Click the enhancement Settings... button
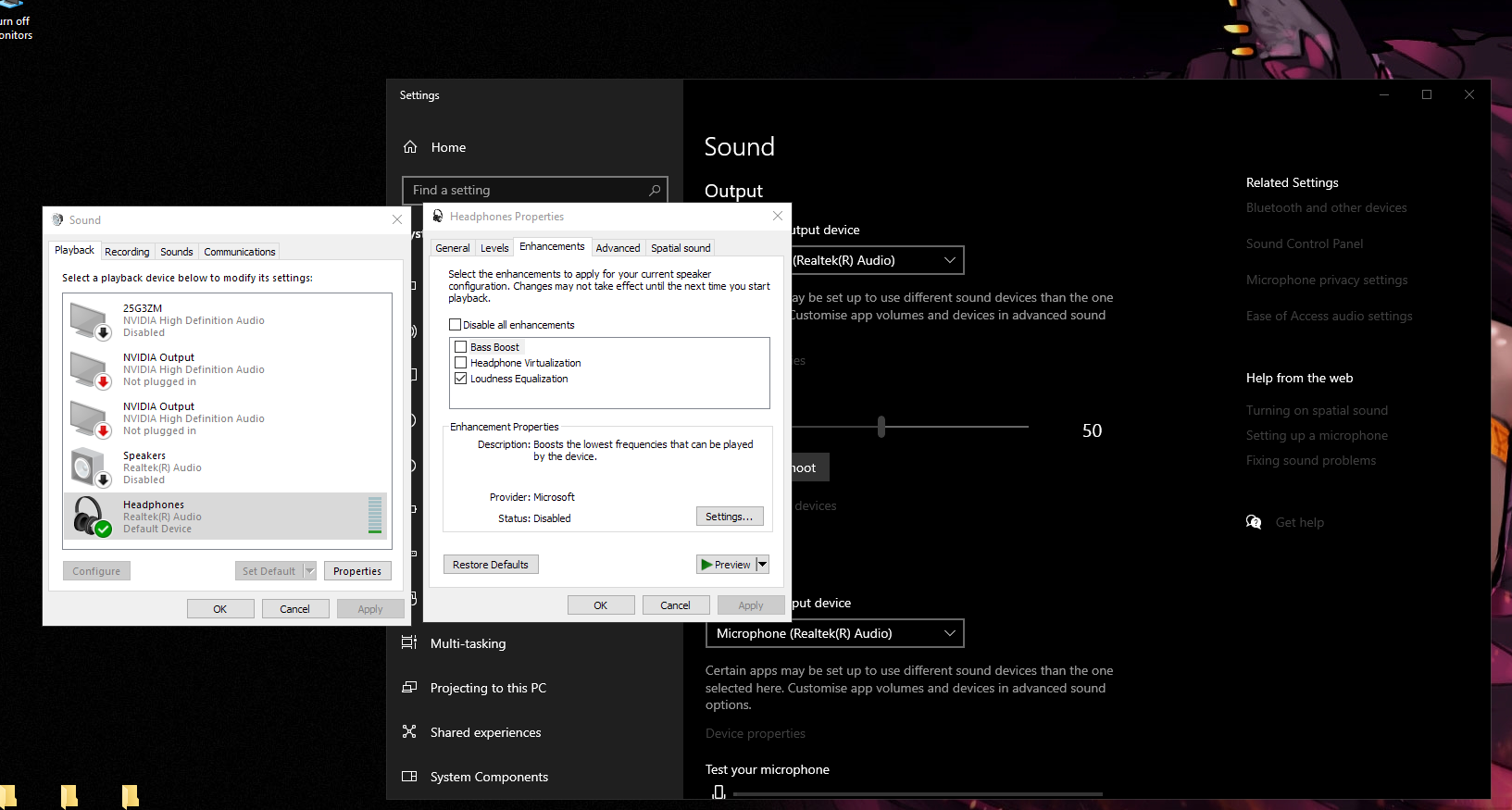This screenshot has height=810, width=1512. point(730,517)
